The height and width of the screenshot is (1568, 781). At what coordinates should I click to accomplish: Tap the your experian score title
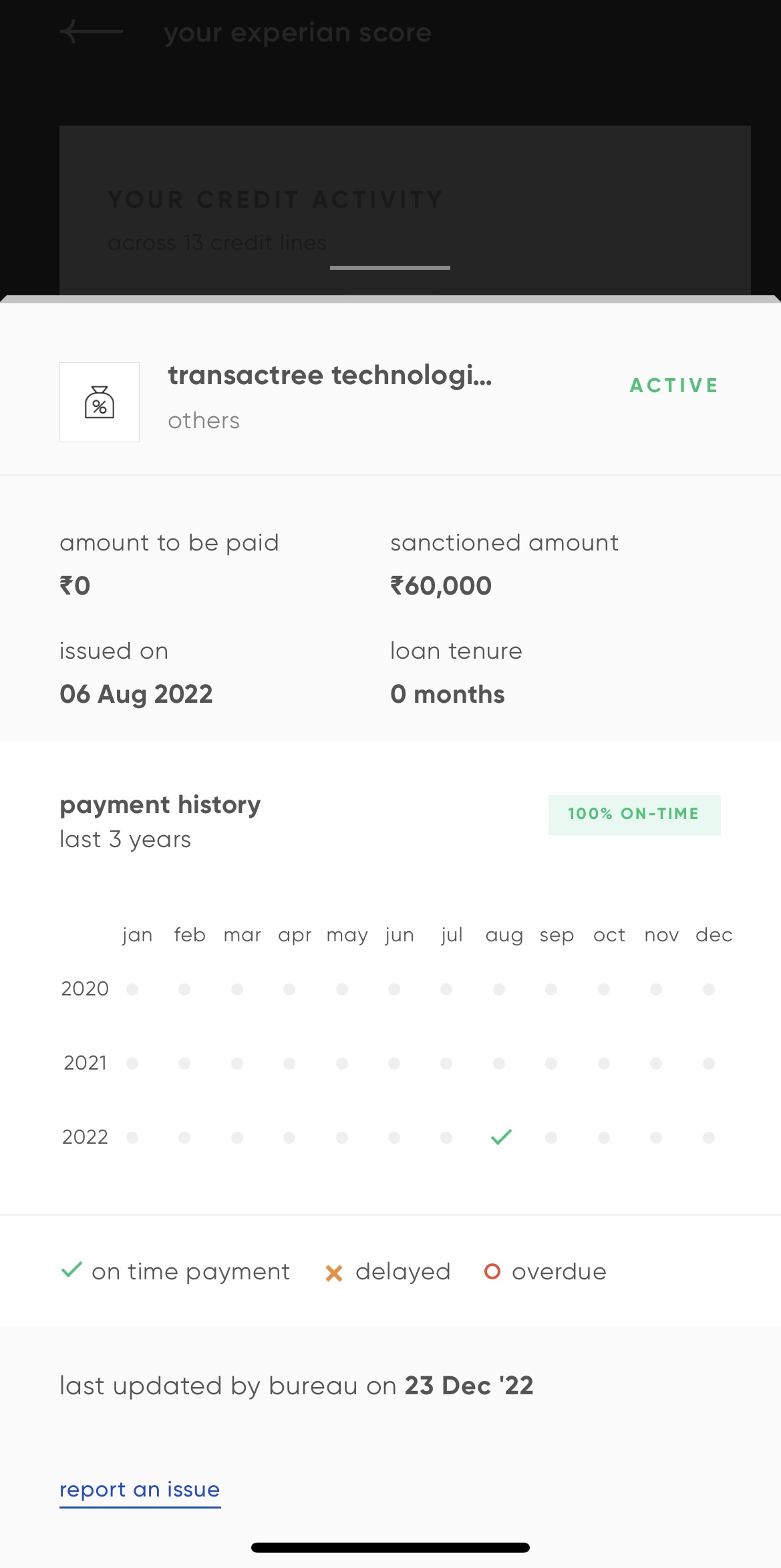[x=298, y=33]
